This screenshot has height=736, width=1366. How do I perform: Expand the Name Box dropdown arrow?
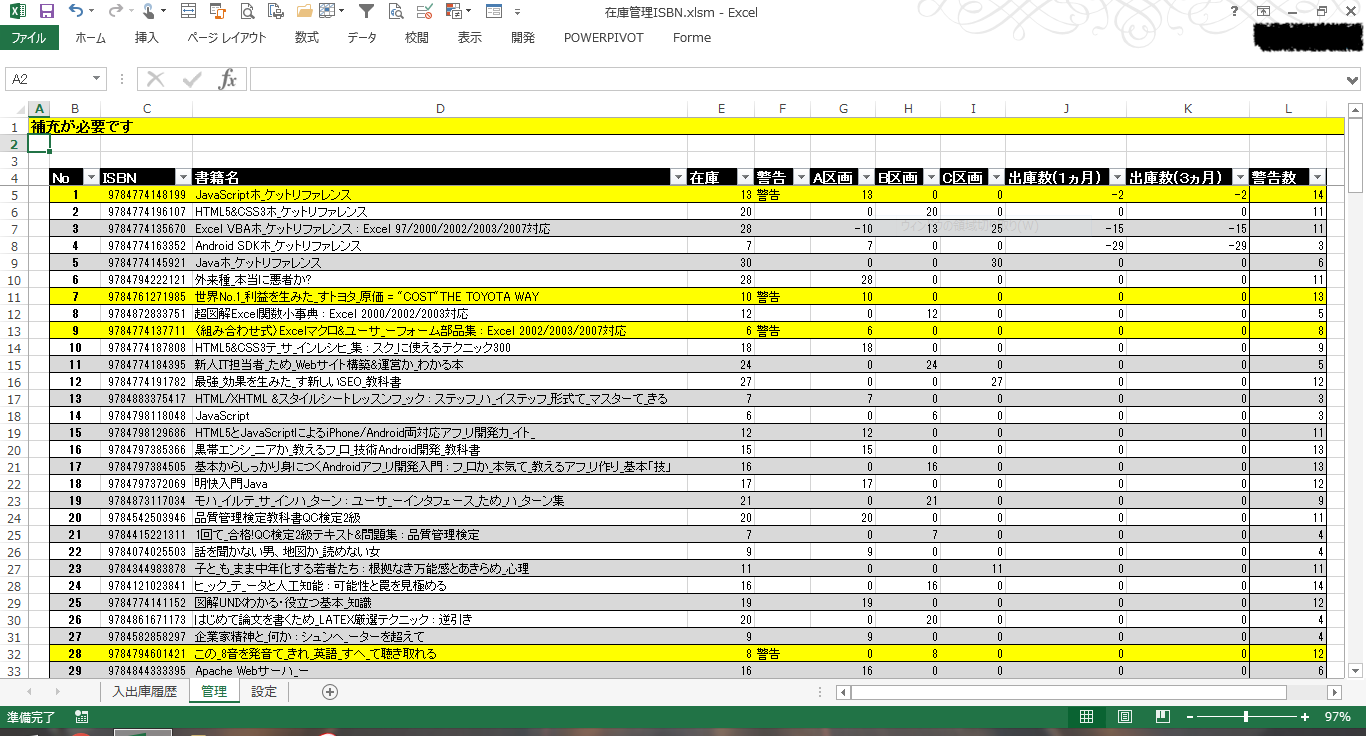(97, 79)
